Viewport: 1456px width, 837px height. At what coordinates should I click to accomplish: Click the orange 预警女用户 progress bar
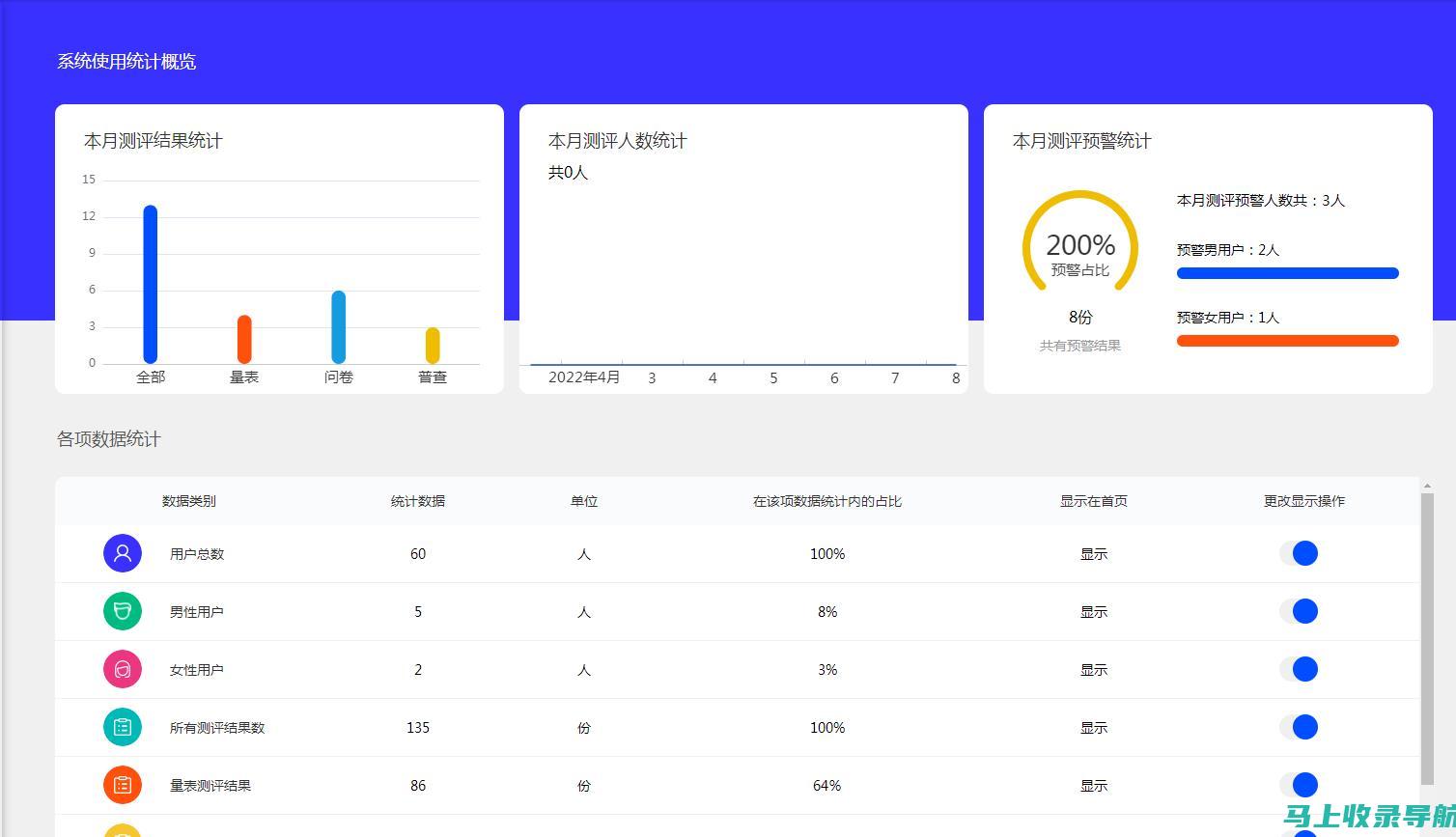(1287, 341)
